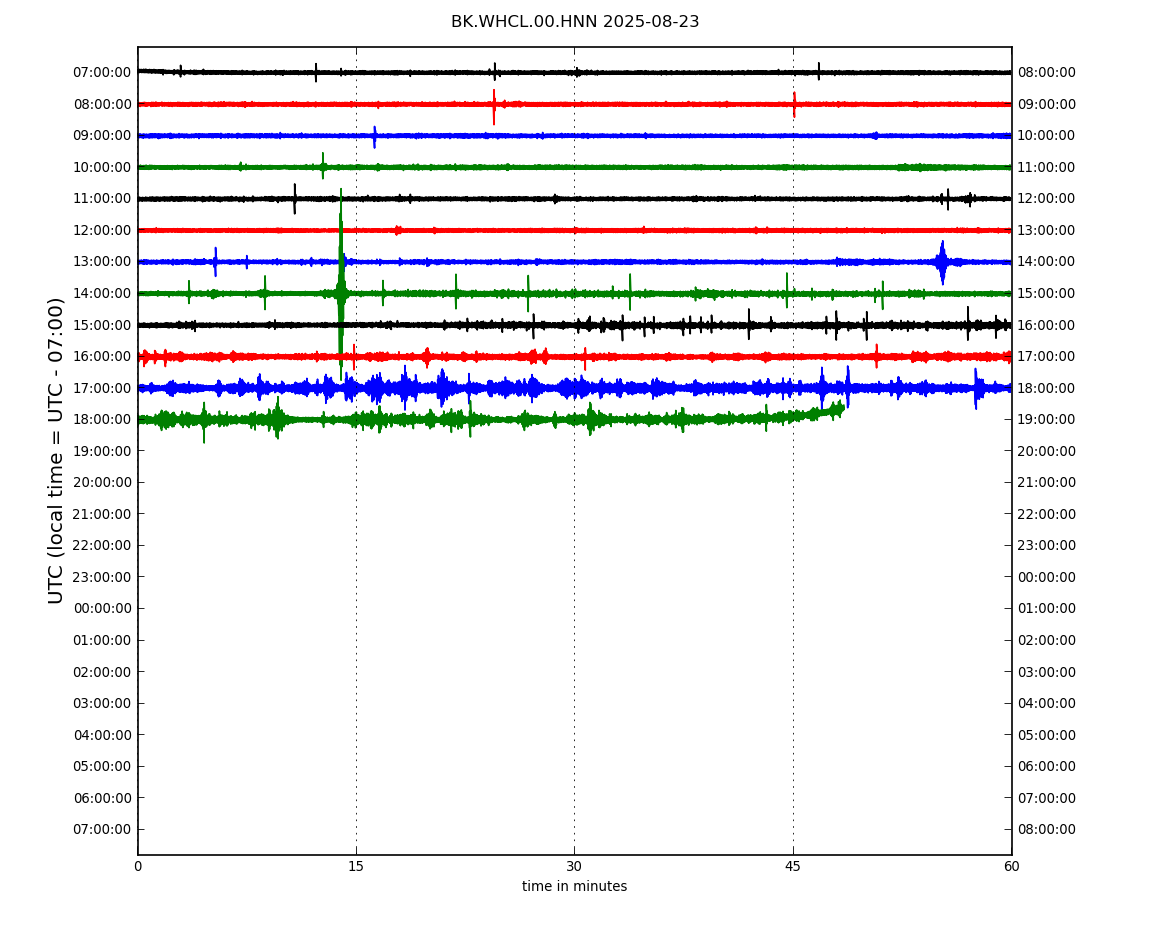The image size is (1150, 950).
Task: Click x-axis tick label 30
Action: 574,866
